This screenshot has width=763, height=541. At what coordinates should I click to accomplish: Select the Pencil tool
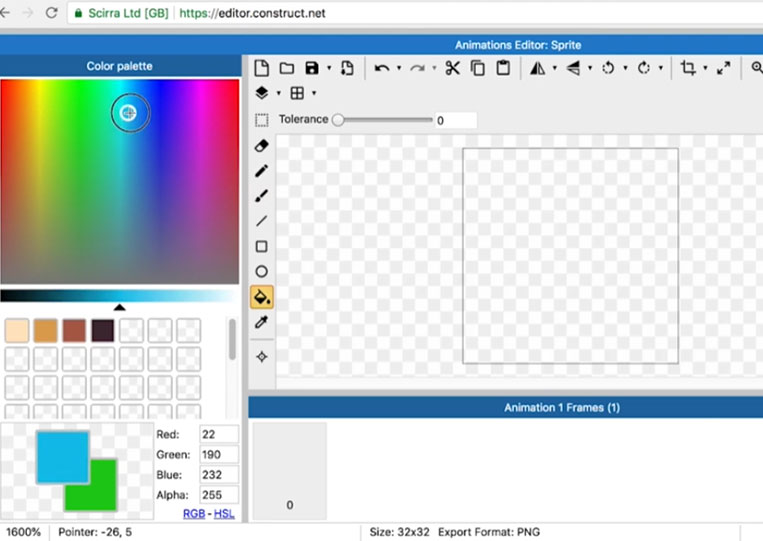click(x=262, y=171)
